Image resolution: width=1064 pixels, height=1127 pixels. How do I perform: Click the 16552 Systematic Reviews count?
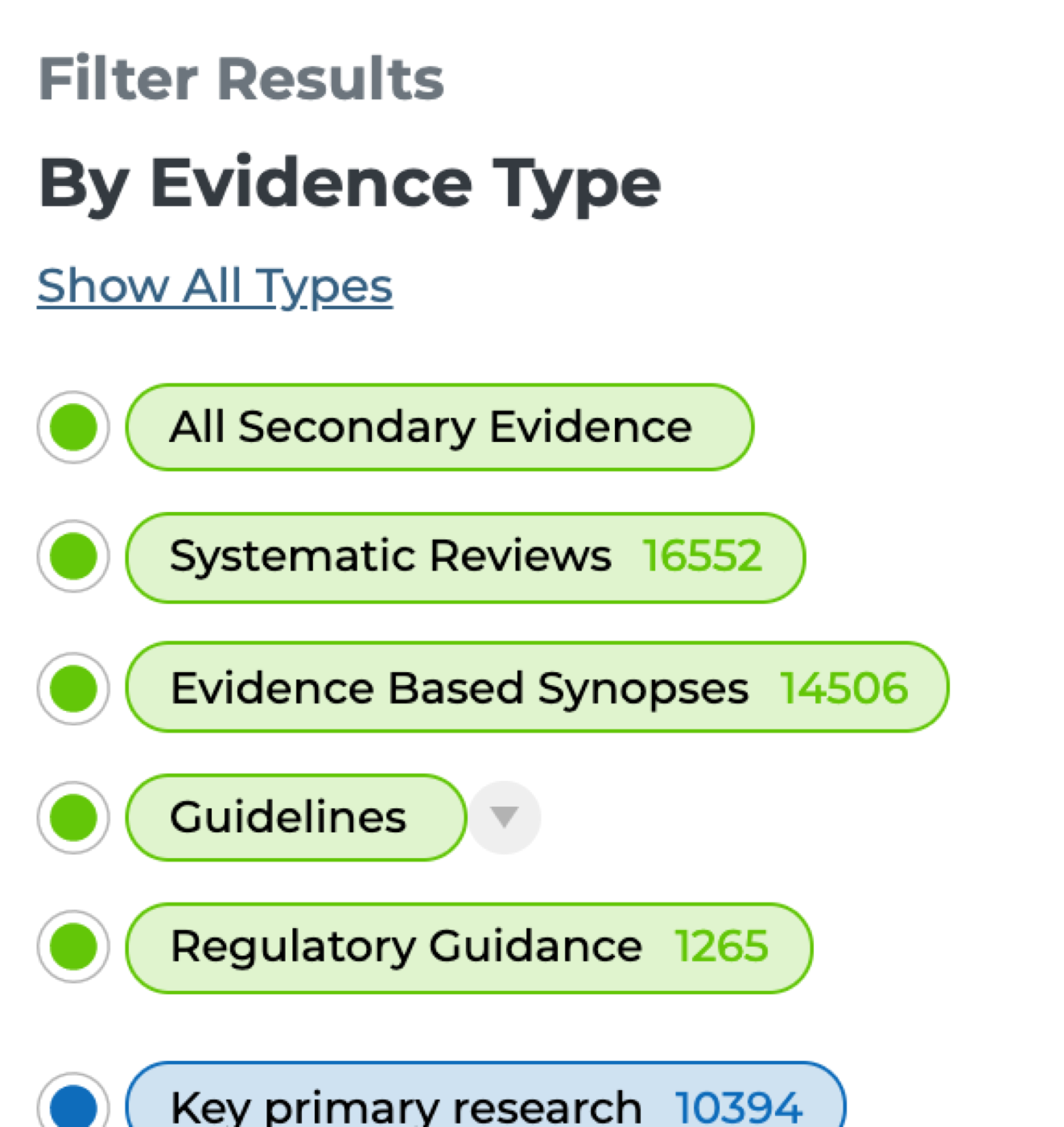703,556
